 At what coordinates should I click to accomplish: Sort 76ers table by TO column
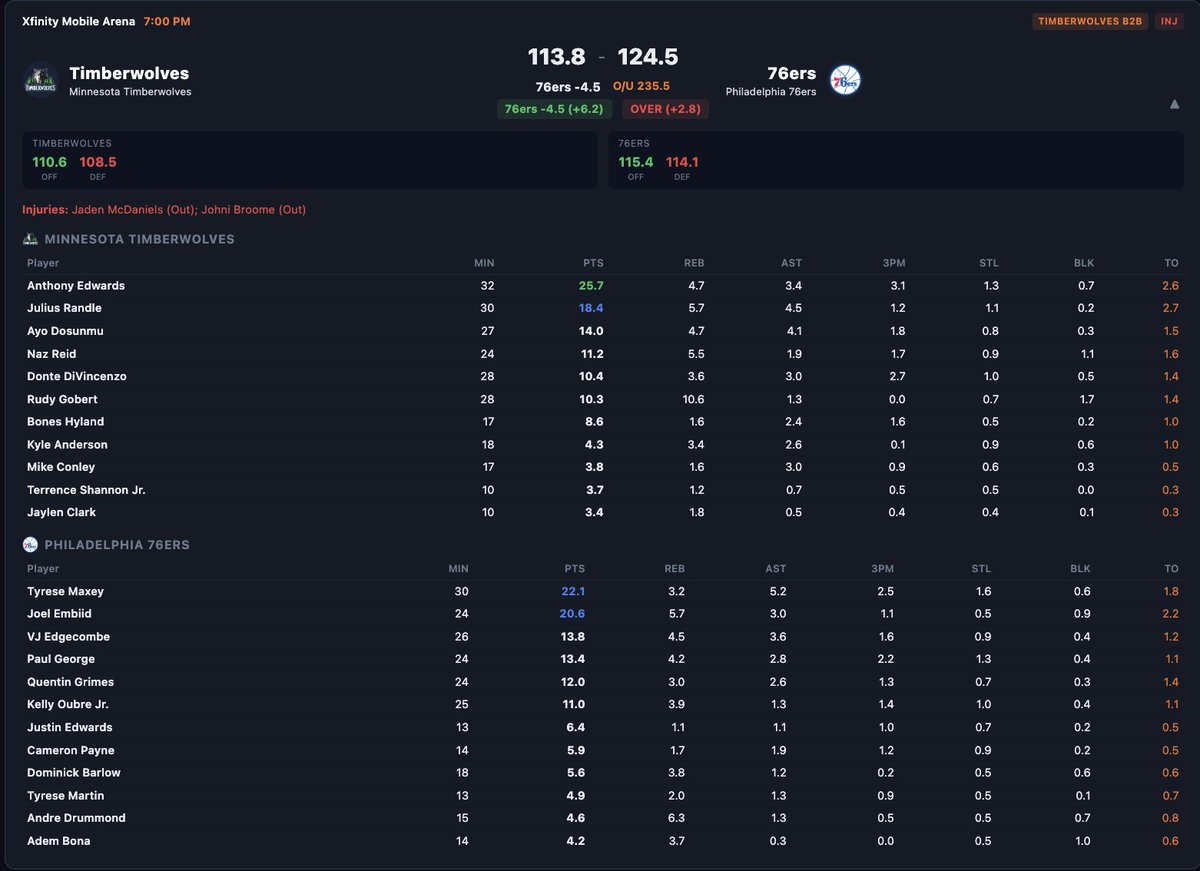1172,569
